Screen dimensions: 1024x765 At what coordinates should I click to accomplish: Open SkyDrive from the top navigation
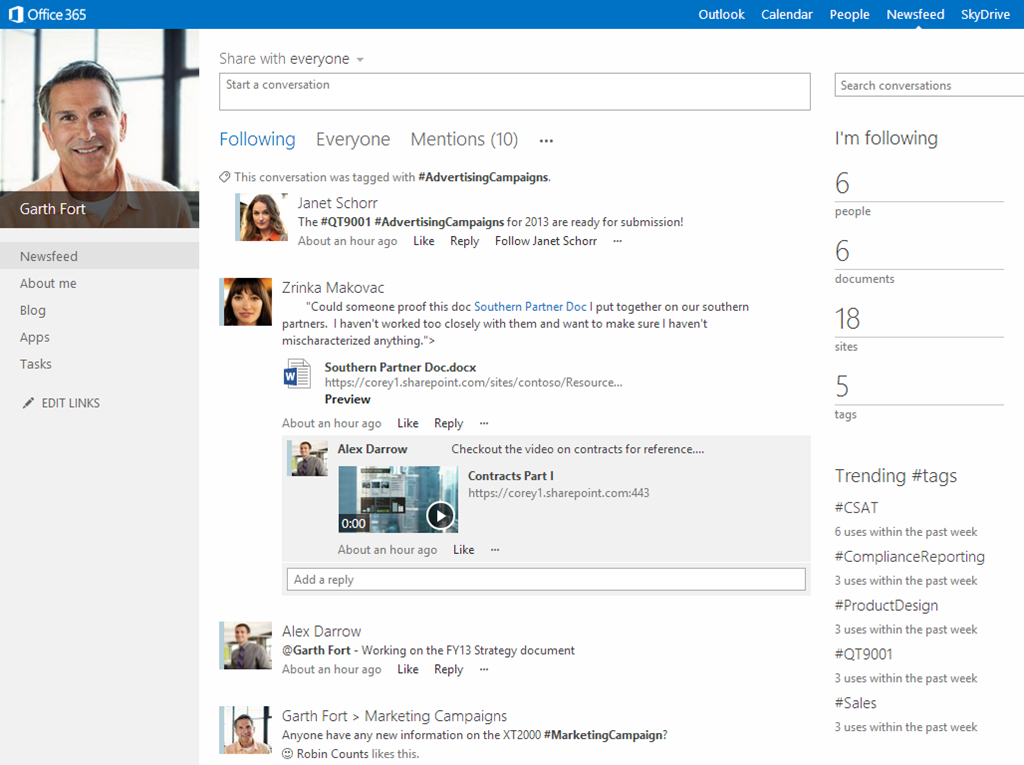pyautogui.click(x=985, y=14)
